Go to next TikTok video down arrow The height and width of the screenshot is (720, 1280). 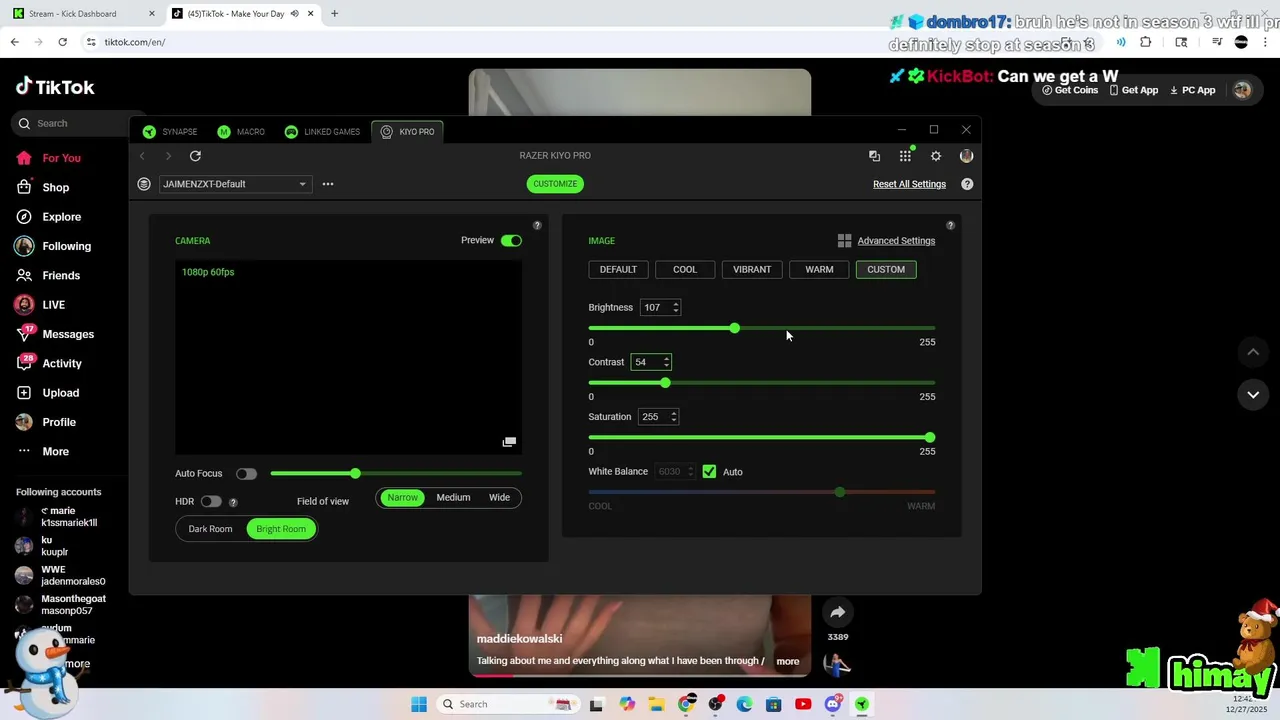1253,395
